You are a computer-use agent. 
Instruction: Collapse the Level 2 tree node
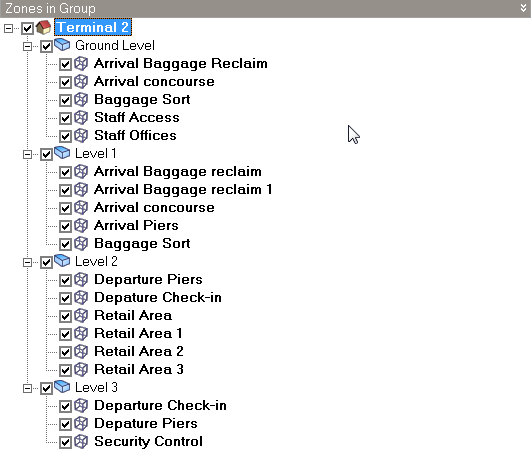click(x=27, y=262)
